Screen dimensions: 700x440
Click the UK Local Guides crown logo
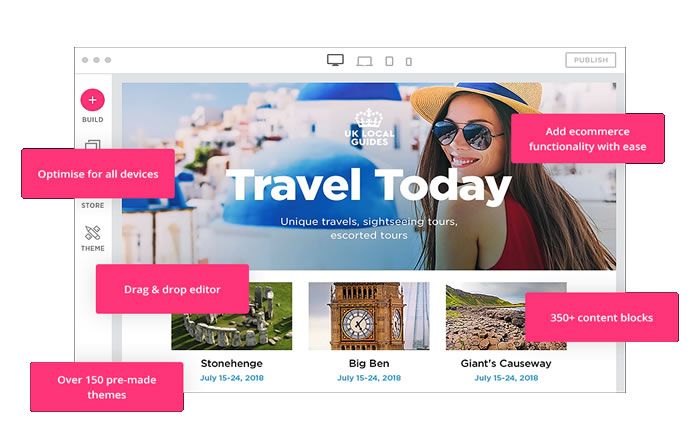pos(369,127)
